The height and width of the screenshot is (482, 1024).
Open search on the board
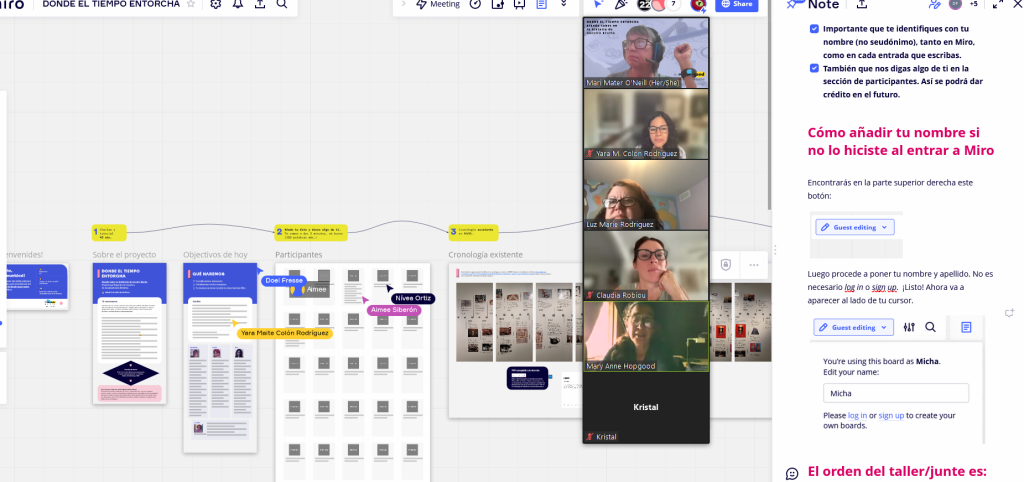[x=281, y=4]
